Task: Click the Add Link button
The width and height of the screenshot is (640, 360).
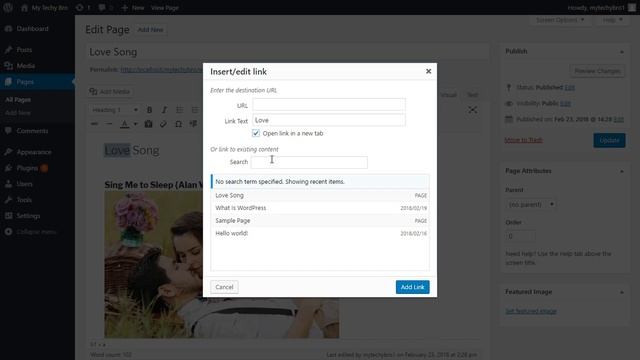Action: tap(412, 287)
